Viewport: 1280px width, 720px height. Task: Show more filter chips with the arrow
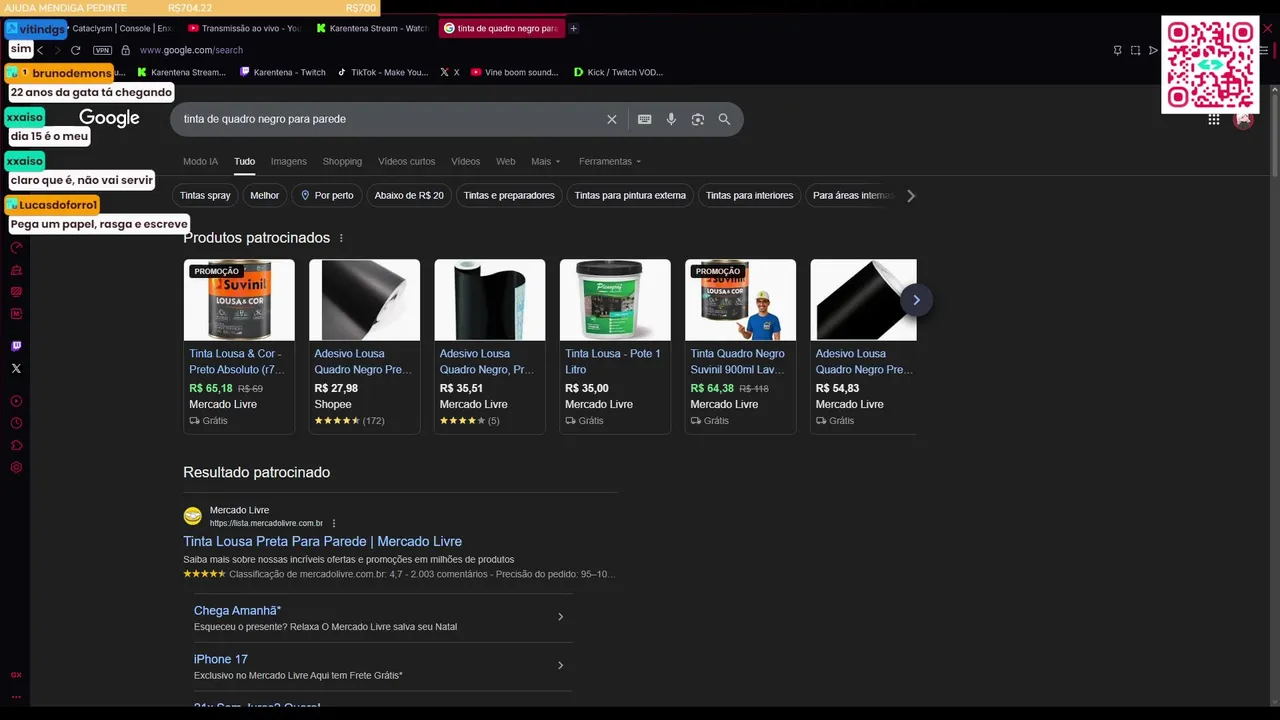pos(910,196)
